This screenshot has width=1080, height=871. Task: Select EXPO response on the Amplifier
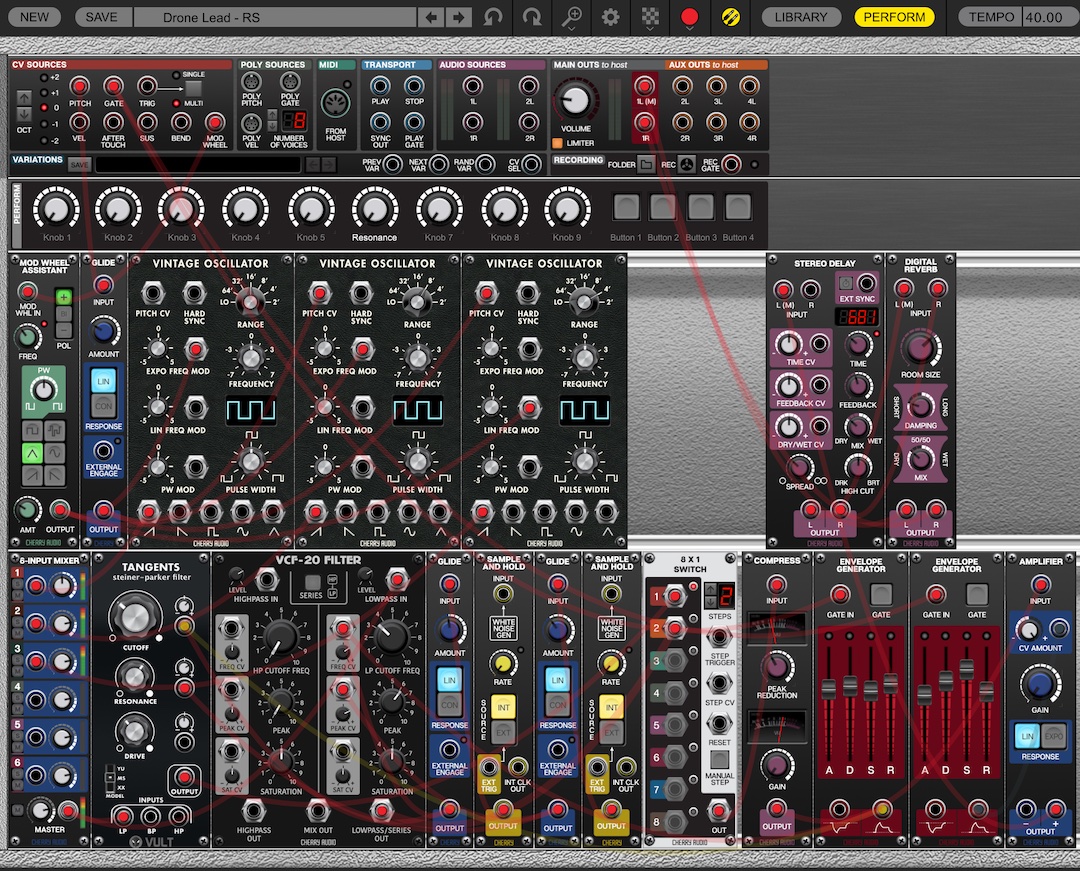[1053, 736]
